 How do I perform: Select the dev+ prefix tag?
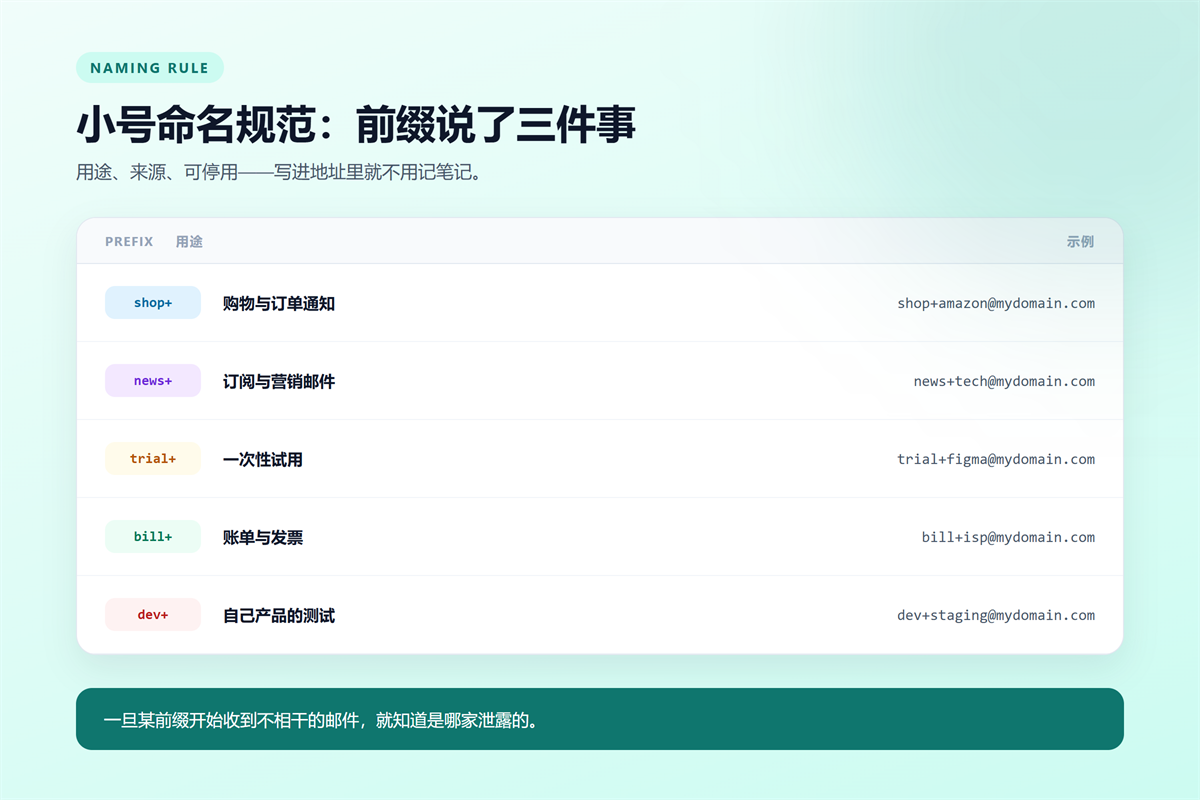click(153, 615)
